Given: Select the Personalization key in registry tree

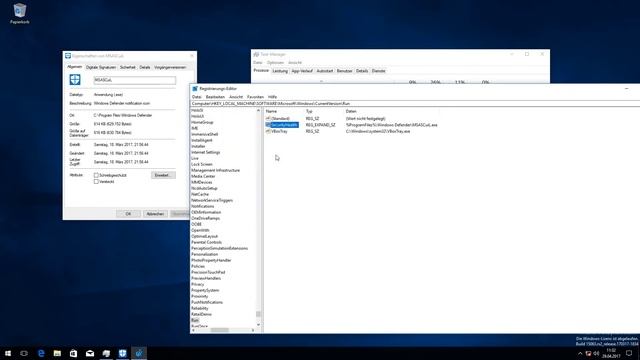Looking at the screenshot, I should (x=204, y=254).
